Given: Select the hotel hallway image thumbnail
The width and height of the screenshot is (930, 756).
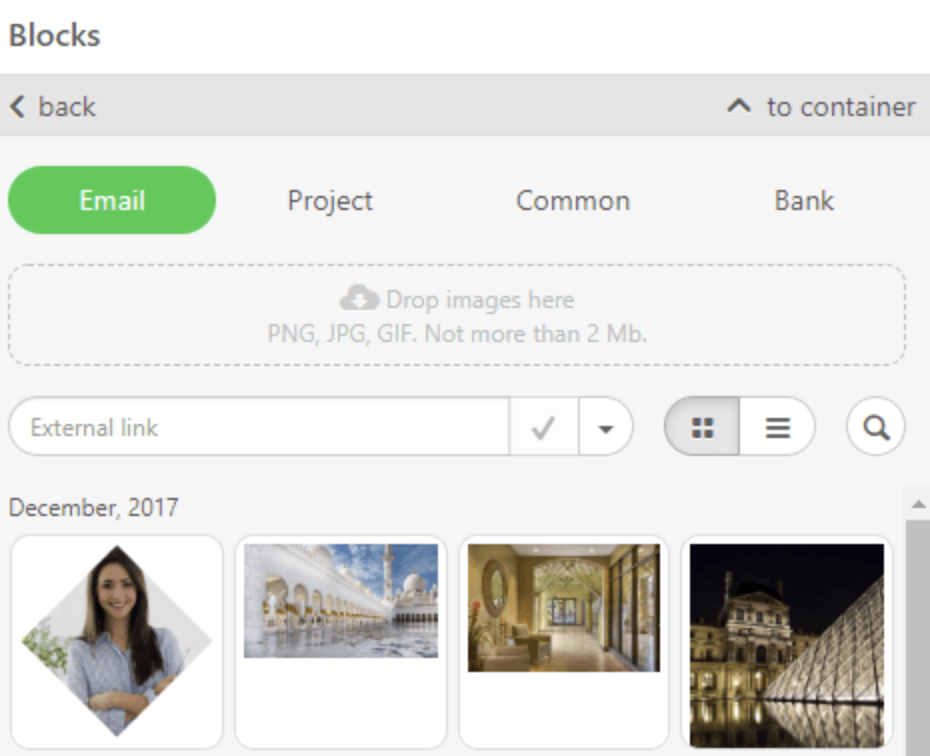Looking at the screenshot, I should [564, 642].
